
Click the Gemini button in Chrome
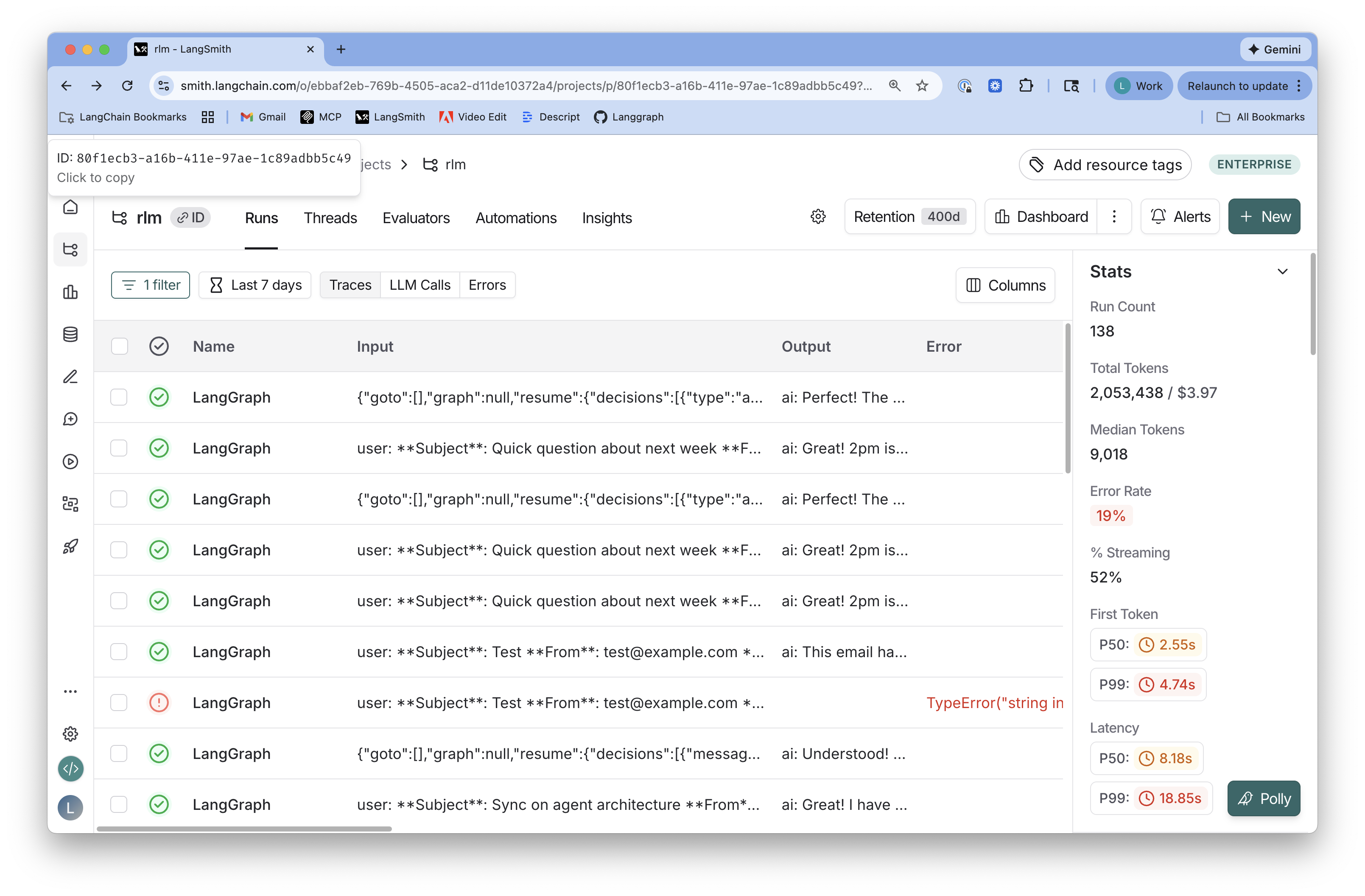tap(1275, 49)
